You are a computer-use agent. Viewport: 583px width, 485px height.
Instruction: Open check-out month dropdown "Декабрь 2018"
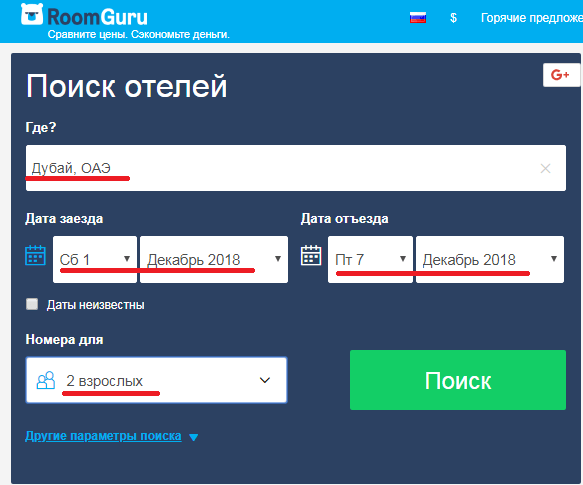[x=490, y=259]
